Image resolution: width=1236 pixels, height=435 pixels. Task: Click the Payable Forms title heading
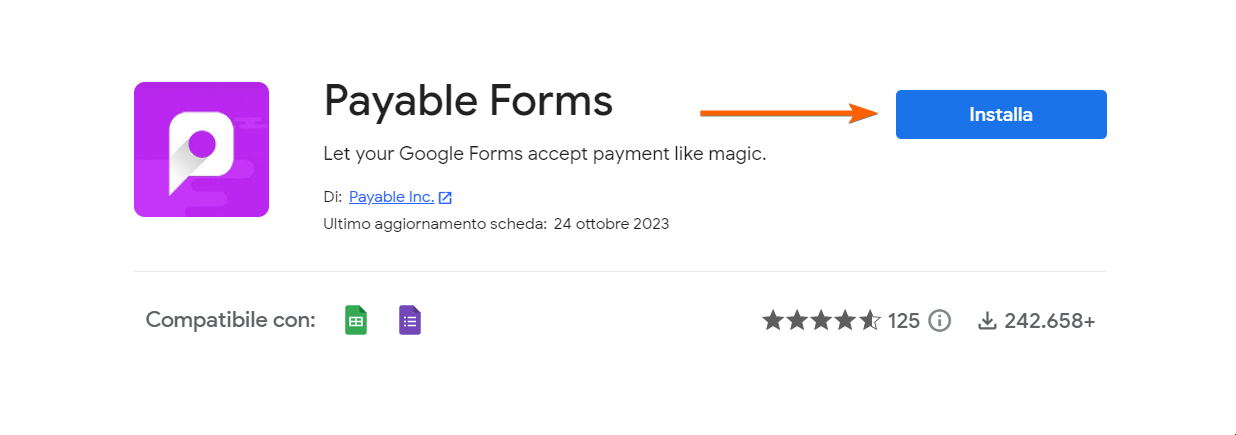[x=468, y=101]
